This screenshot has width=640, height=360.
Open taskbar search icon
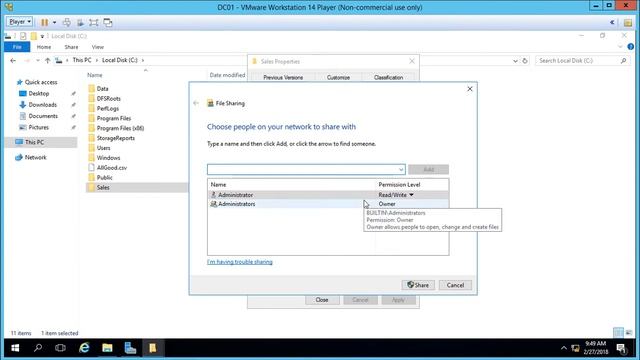point(38,348)
